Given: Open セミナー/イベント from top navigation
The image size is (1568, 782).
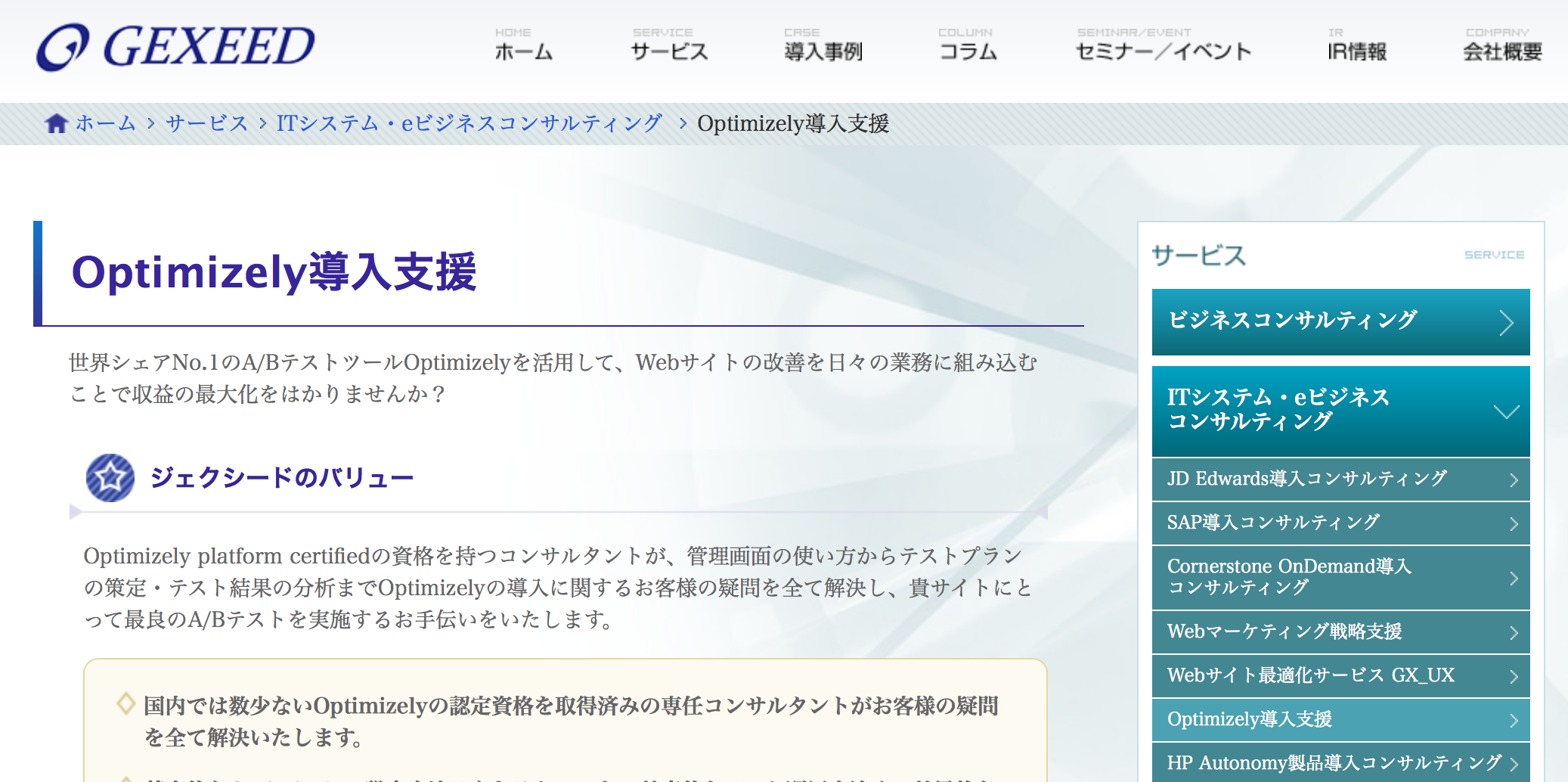Looking at the screenshot, I should point(1163,45).
